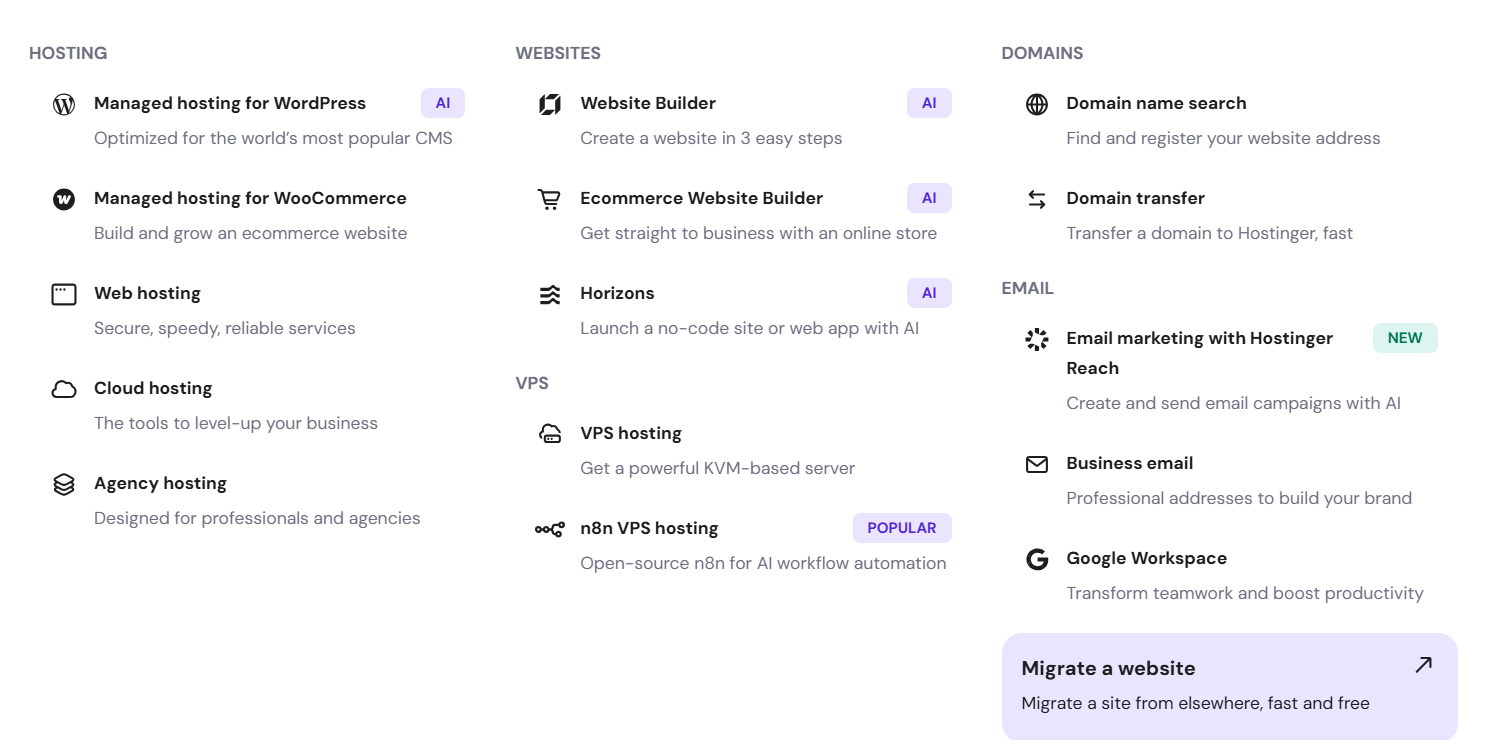This screenshot has height=751, width=1486.
Task: Click the Website Builder link
Action: click(x=648, y=104)
